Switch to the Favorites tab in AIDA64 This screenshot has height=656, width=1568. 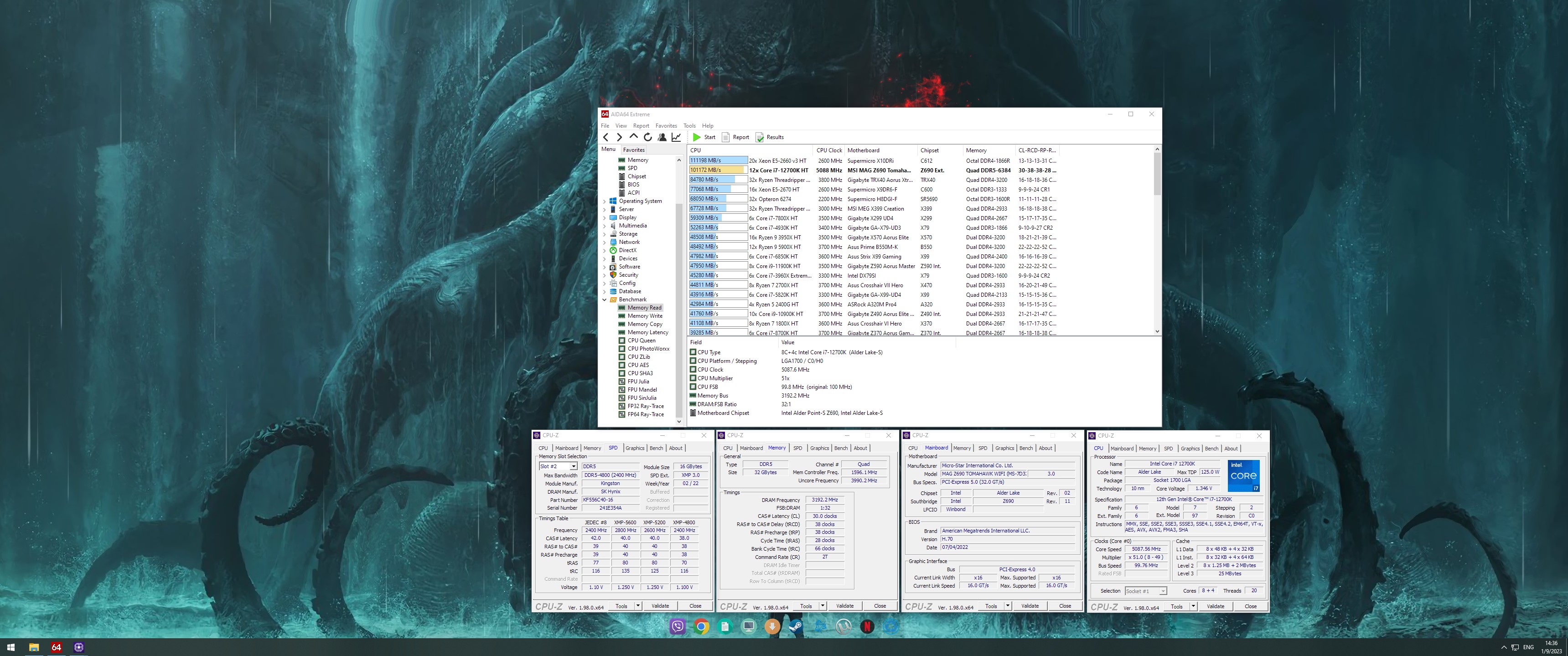pyautogui.click(x=634, y=150)
